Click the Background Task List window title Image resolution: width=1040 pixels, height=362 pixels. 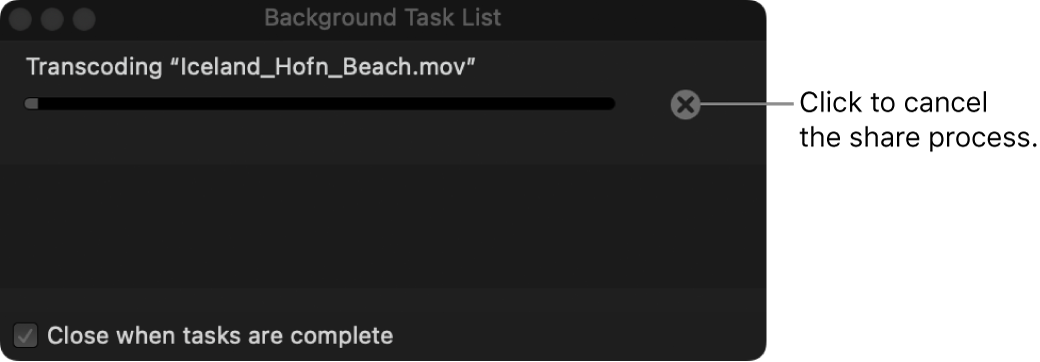383,17
